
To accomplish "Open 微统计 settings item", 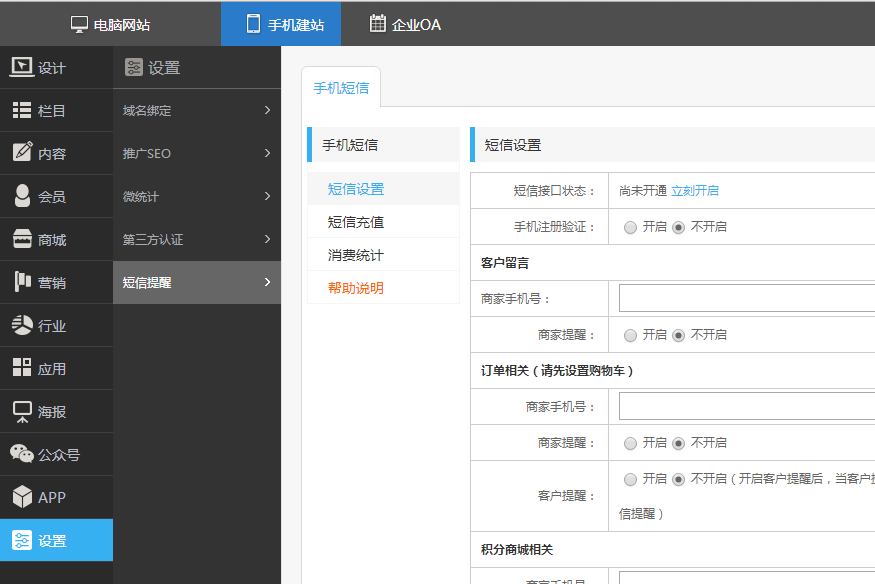I will point(197,196).
